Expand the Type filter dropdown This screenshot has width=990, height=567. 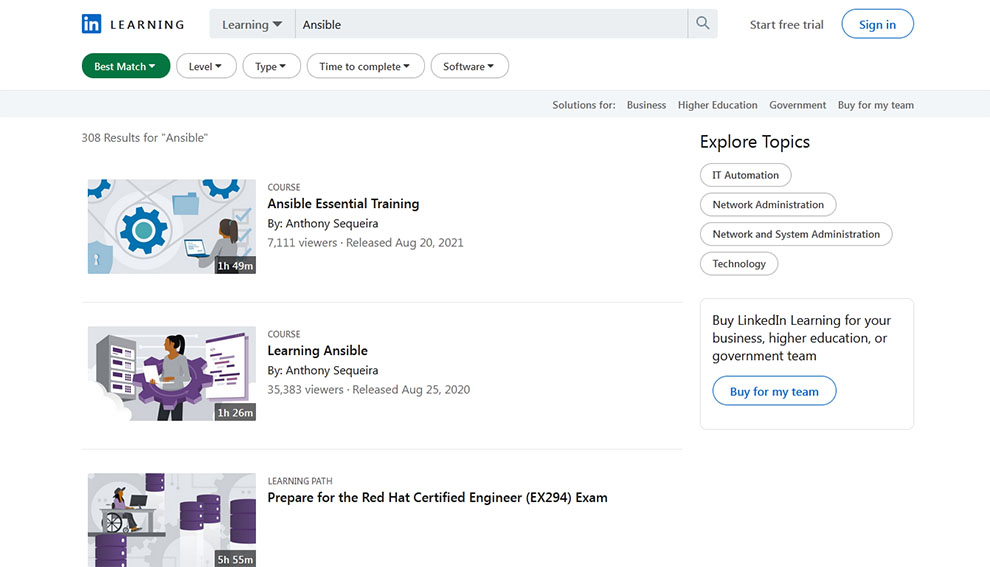[271, 66]
